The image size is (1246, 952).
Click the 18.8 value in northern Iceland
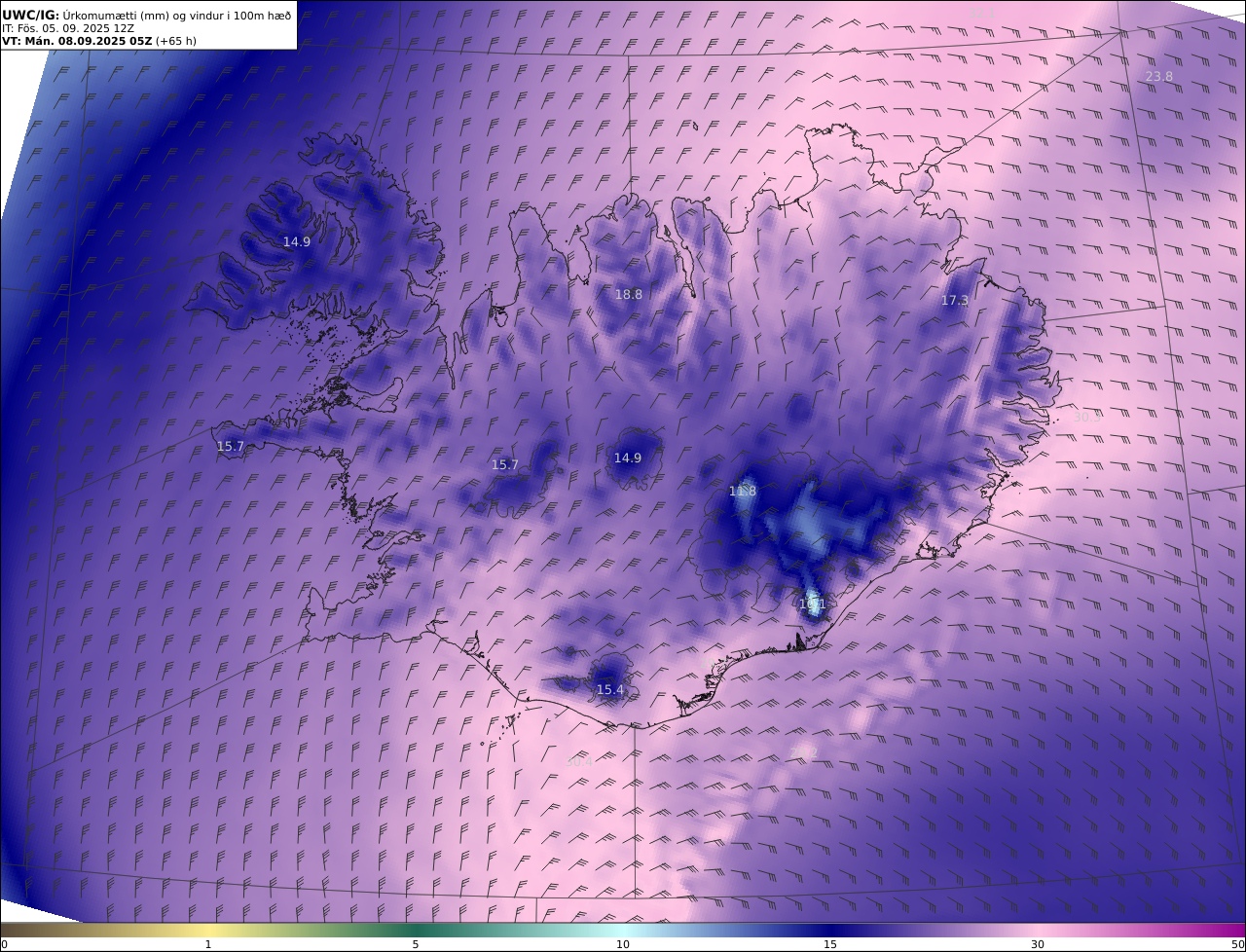pos(628,294)
